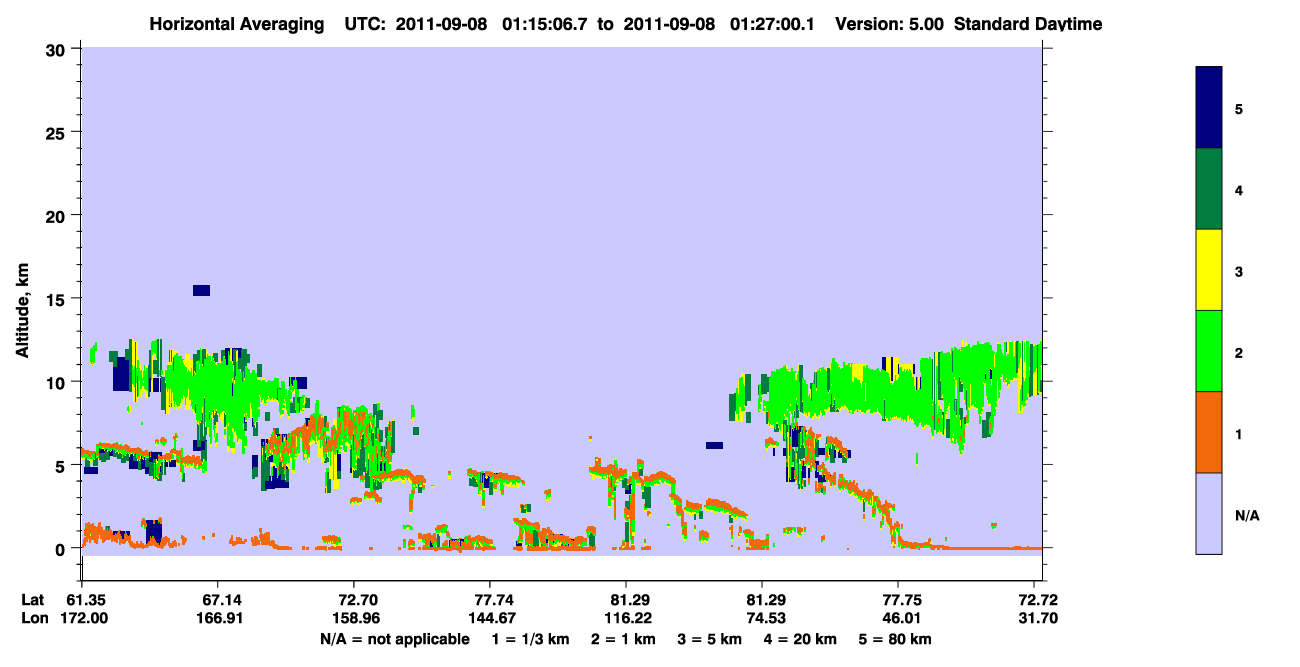1300x667 pixels.
Task: Click longitude value 116.22
Action: [x=627, y=618]
